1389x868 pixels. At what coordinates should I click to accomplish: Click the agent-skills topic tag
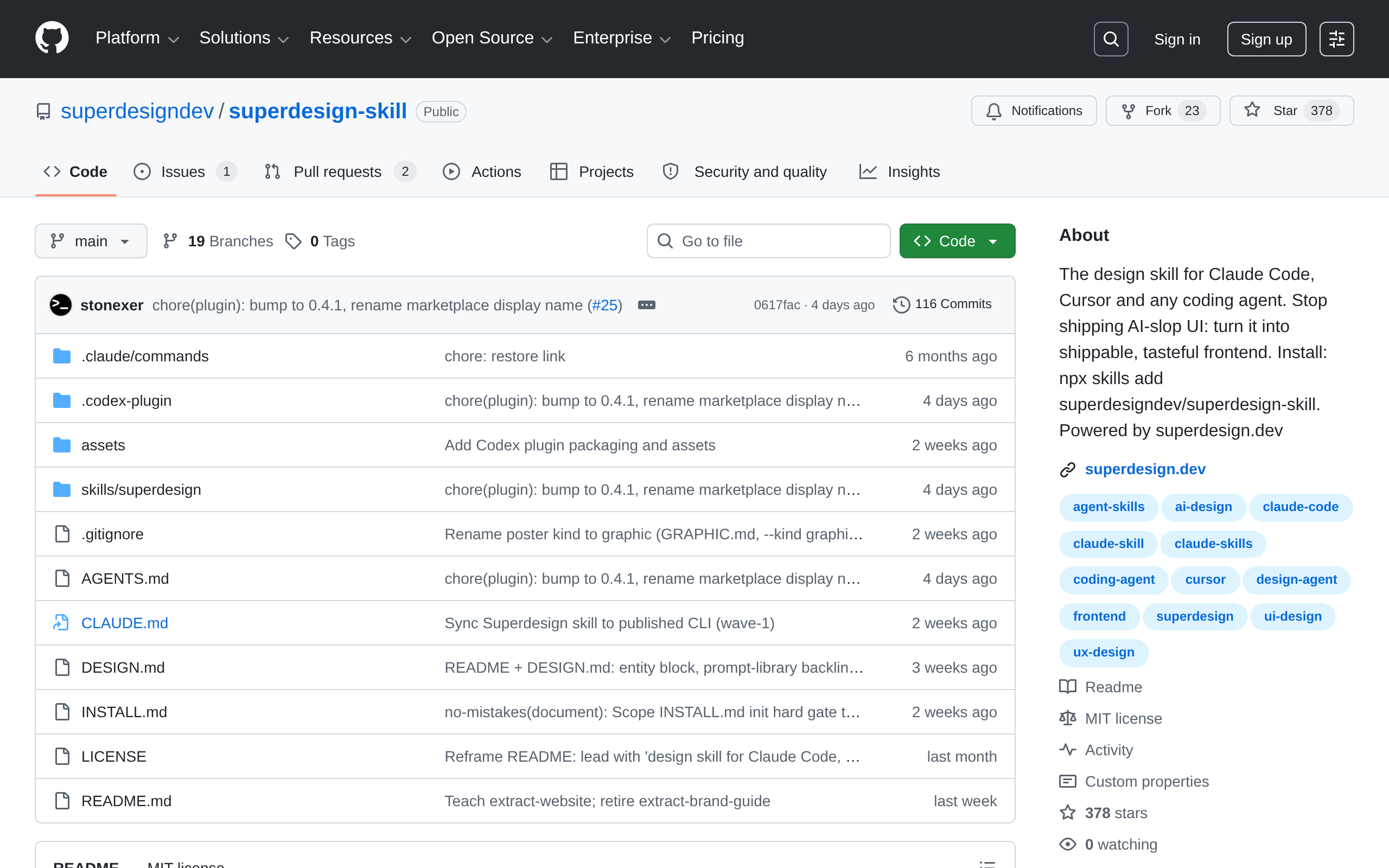tap(1108, 507)
